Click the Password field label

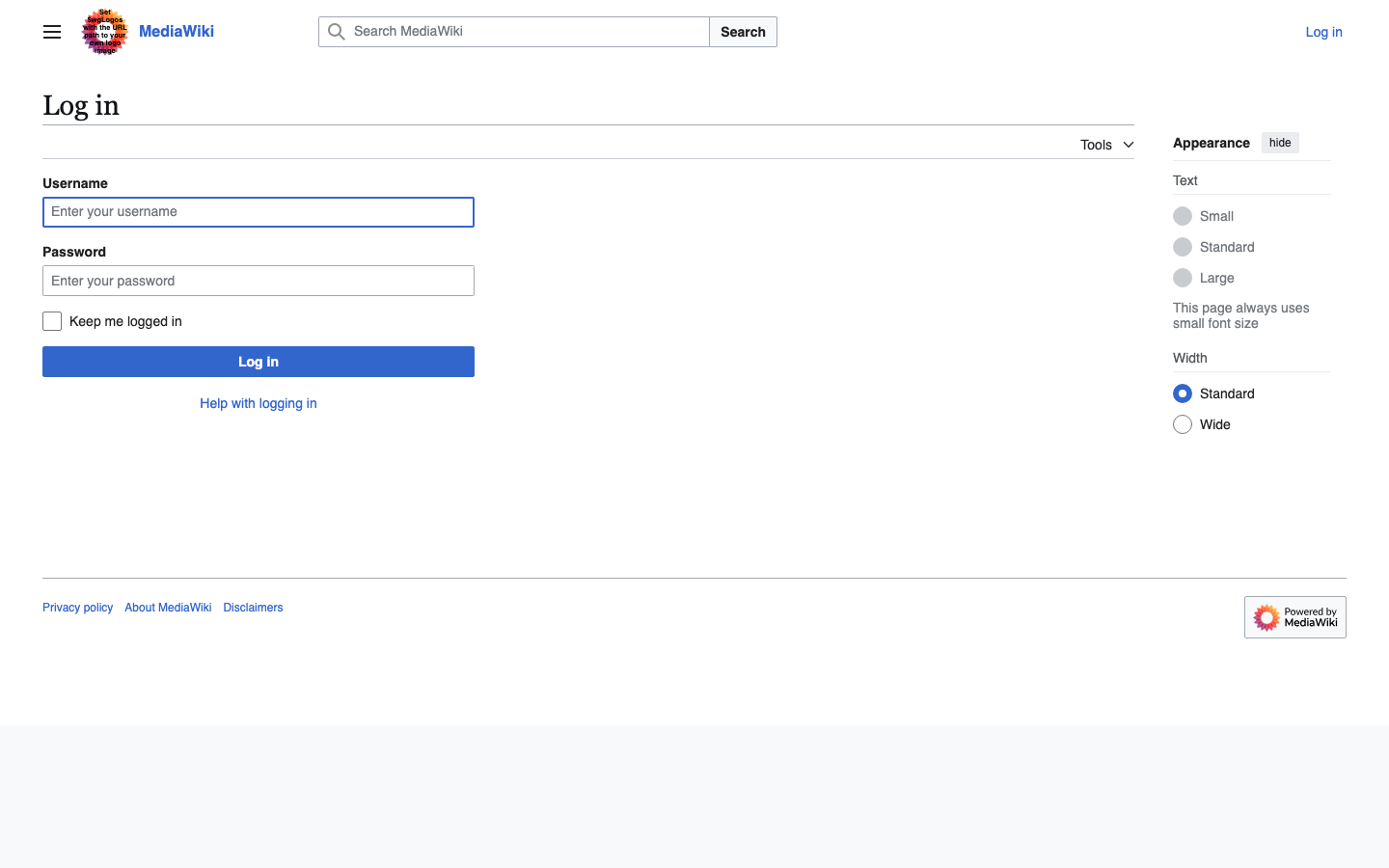[74, 252]
